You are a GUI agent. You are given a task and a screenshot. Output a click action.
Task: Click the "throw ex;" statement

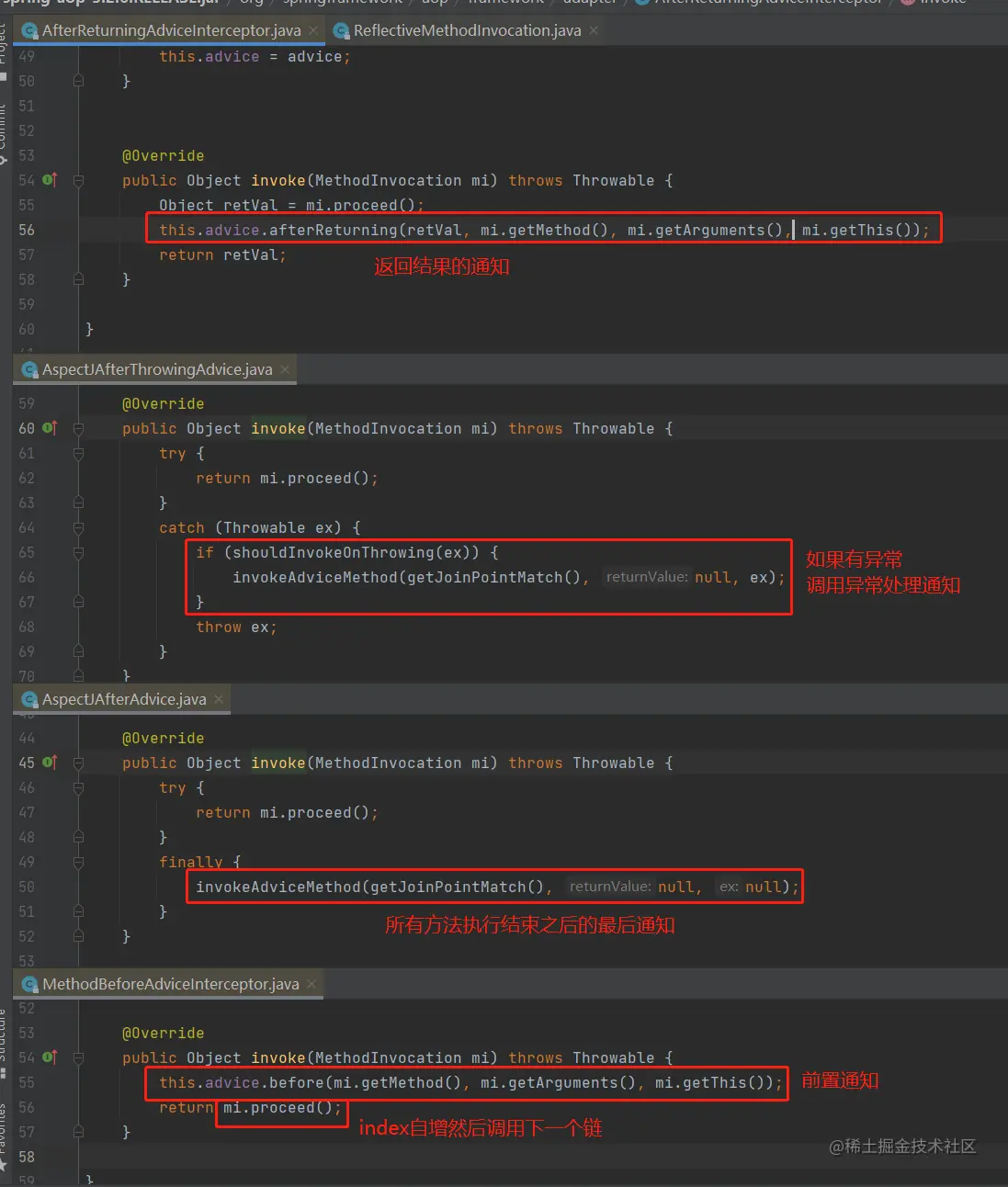pos(236,627)
